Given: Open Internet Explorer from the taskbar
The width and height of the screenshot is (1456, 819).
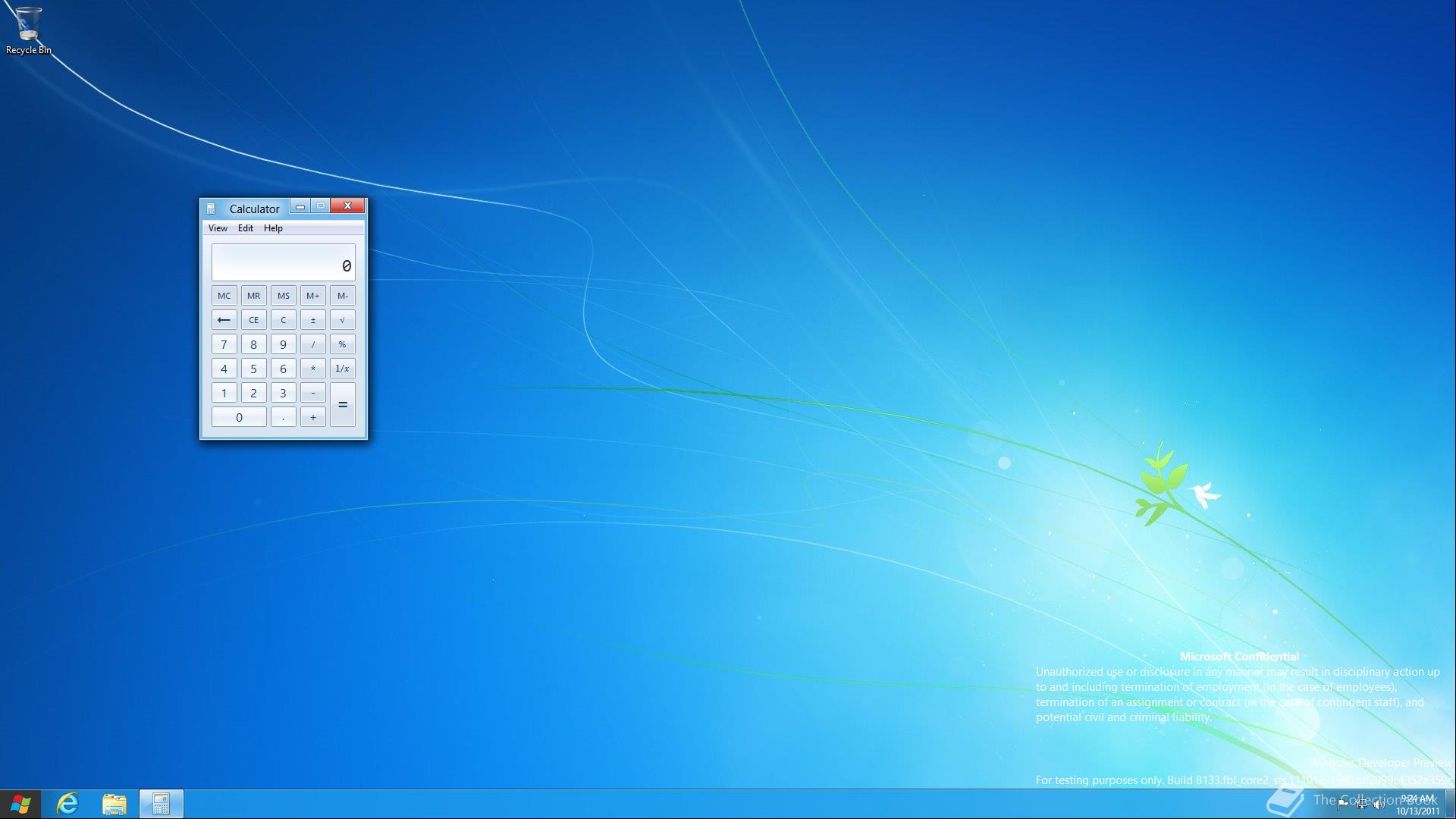Looking at the screenshot, I should point(67,804).
